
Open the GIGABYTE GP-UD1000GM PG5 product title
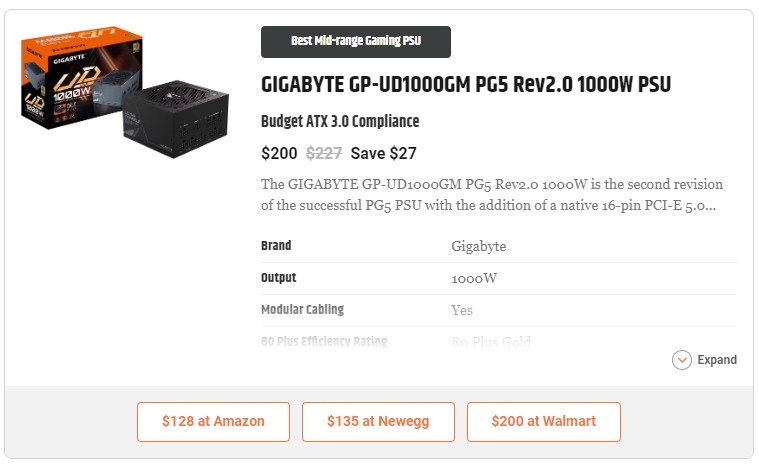[x=466, y=84]
